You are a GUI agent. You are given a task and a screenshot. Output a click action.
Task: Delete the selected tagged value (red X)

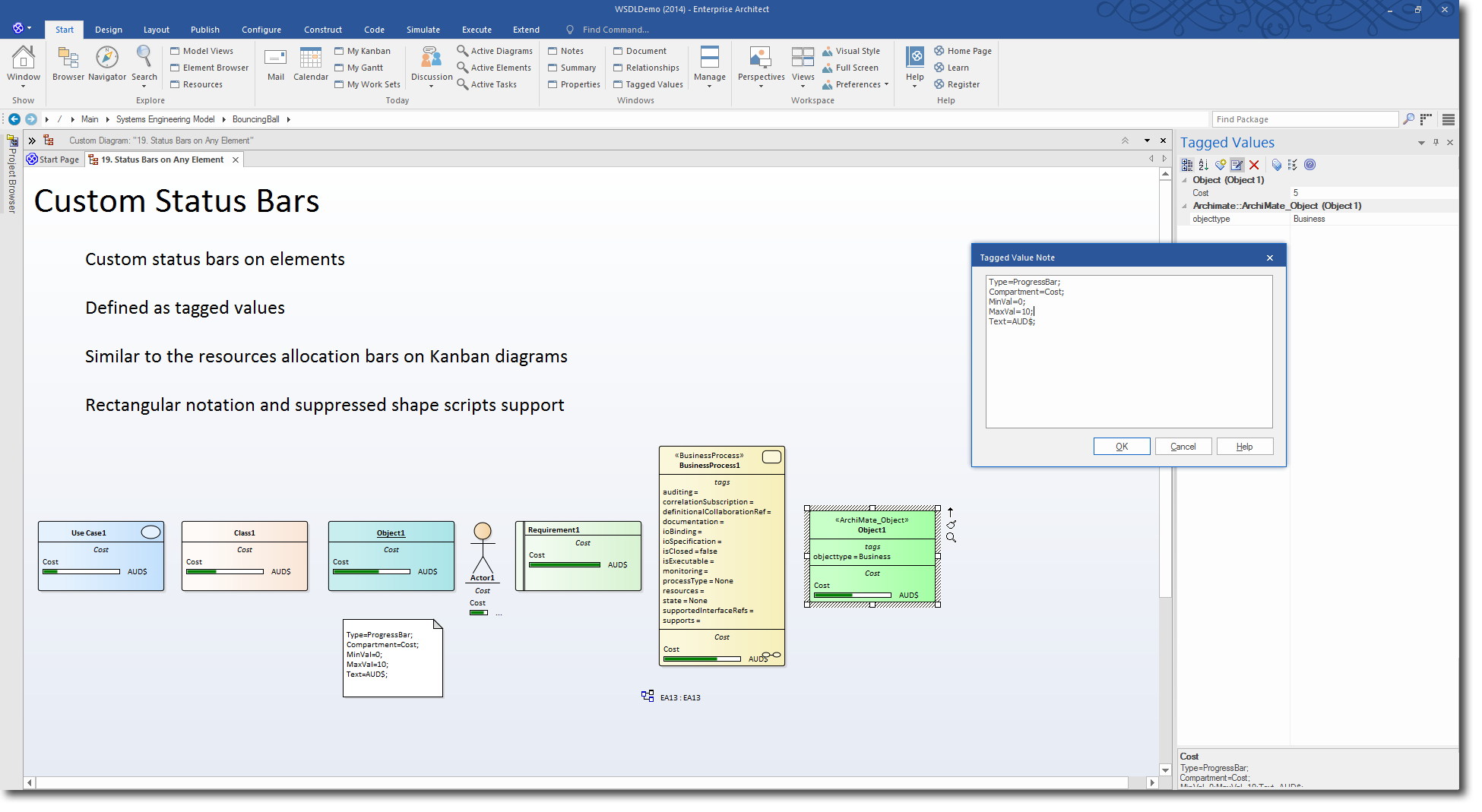coord(1254,165)
